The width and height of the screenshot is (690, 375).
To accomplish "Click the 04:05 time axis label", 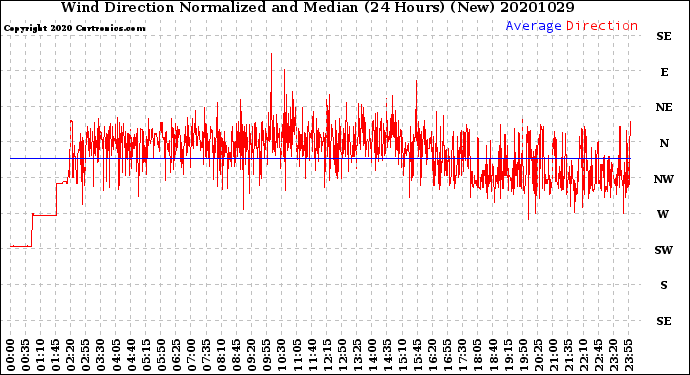I will (x=116, y=355).
